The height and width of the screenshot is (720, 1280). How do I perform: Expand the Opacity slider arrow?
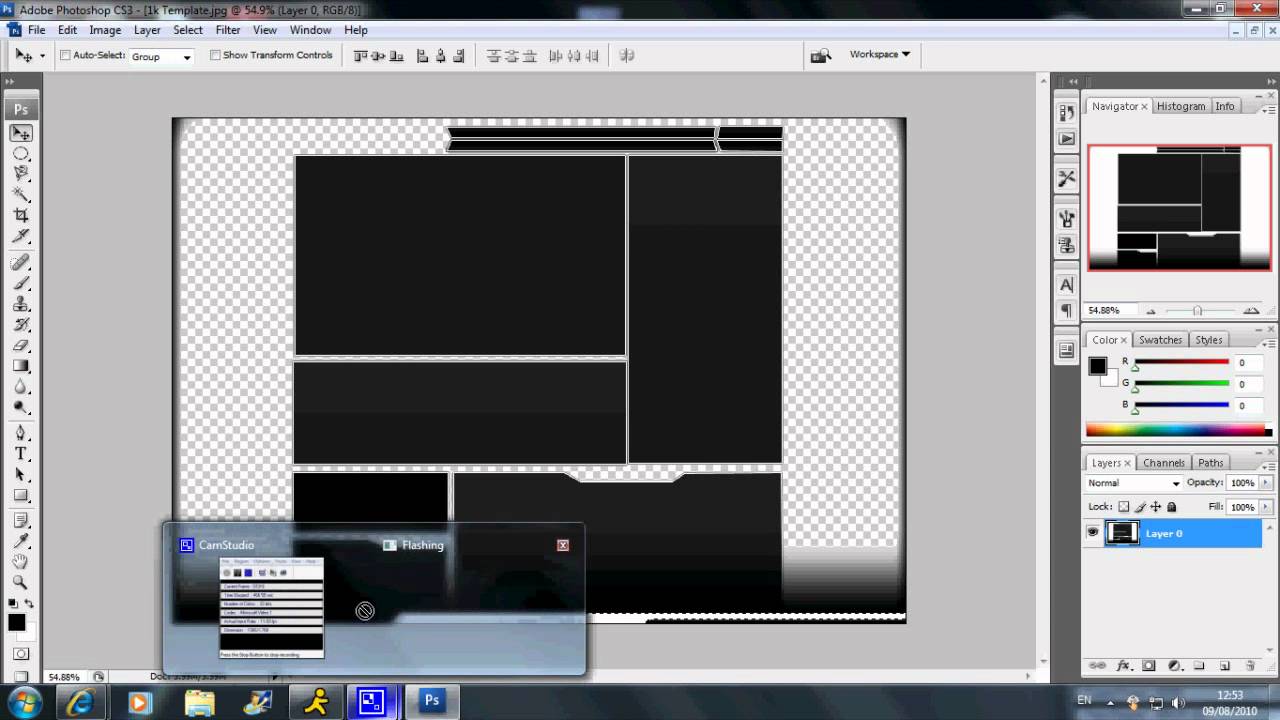click(x=1265, y=483)
